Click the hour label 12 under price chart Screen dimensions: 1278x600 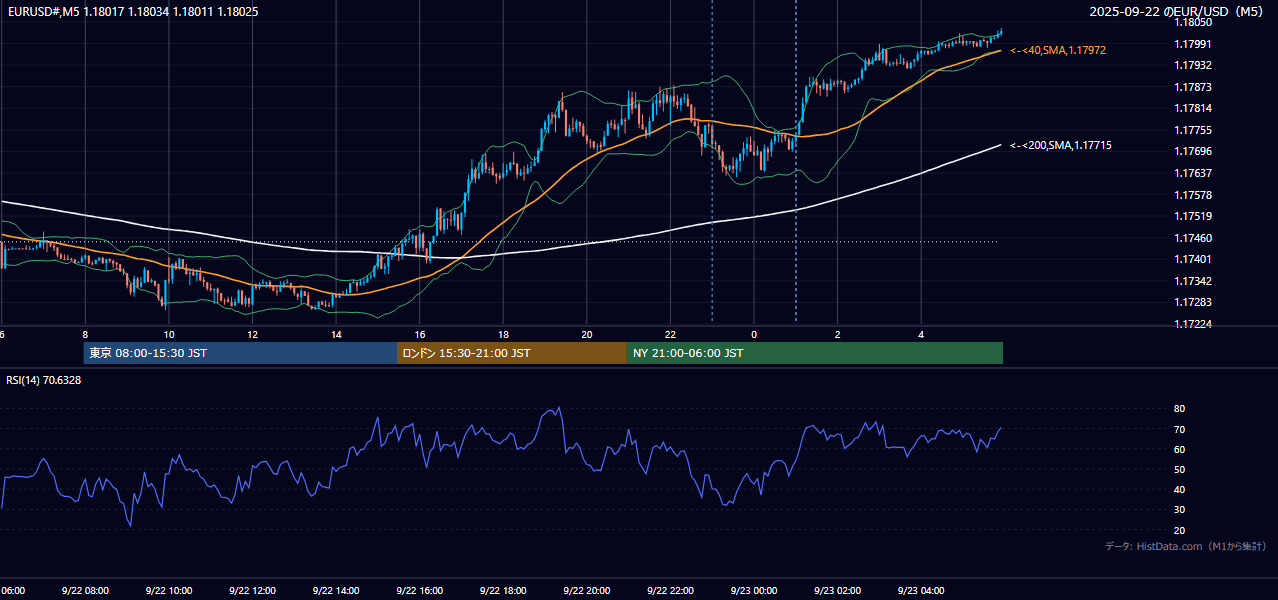[252, 334]
